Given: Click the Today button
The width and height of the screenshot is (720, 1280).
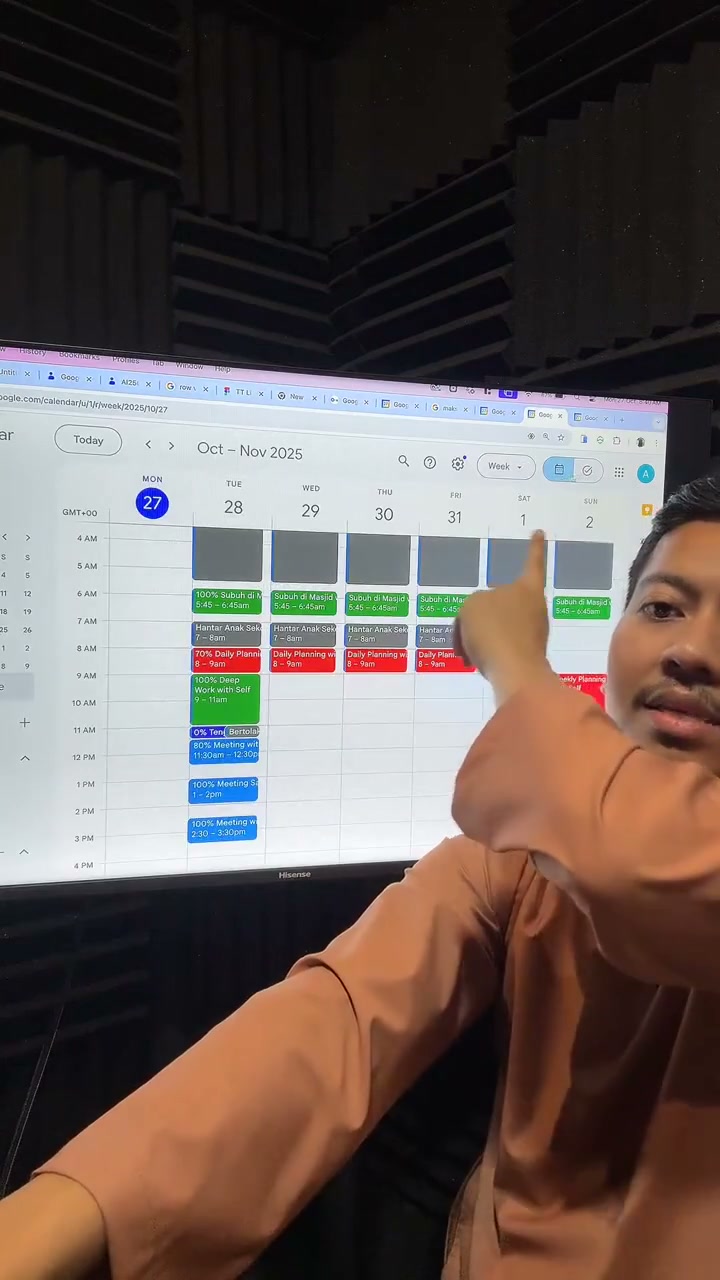Looking at the screenshot, I should 88,440.
